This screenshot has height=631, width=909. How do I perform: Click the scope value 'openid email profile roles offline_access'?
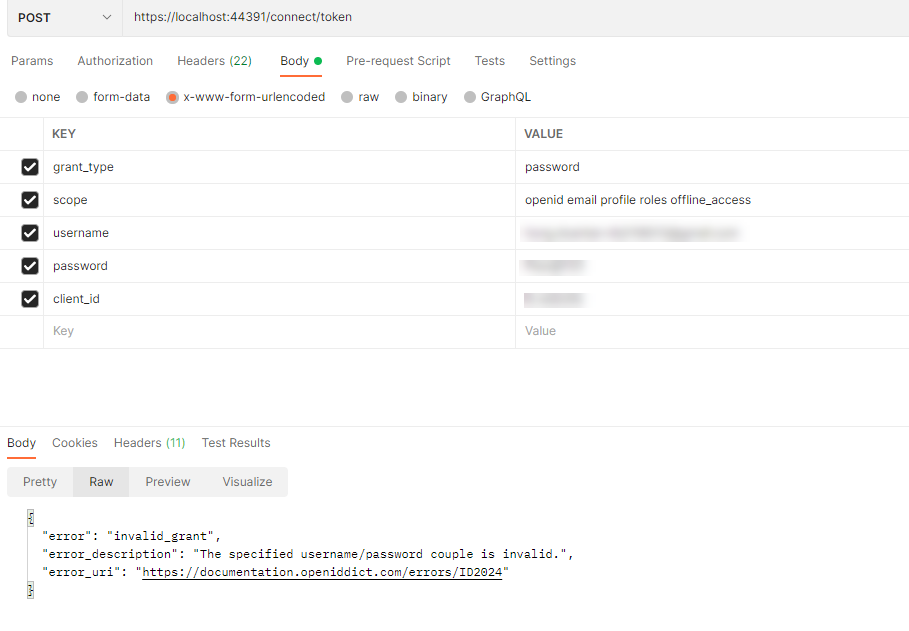tap(638, 200)
